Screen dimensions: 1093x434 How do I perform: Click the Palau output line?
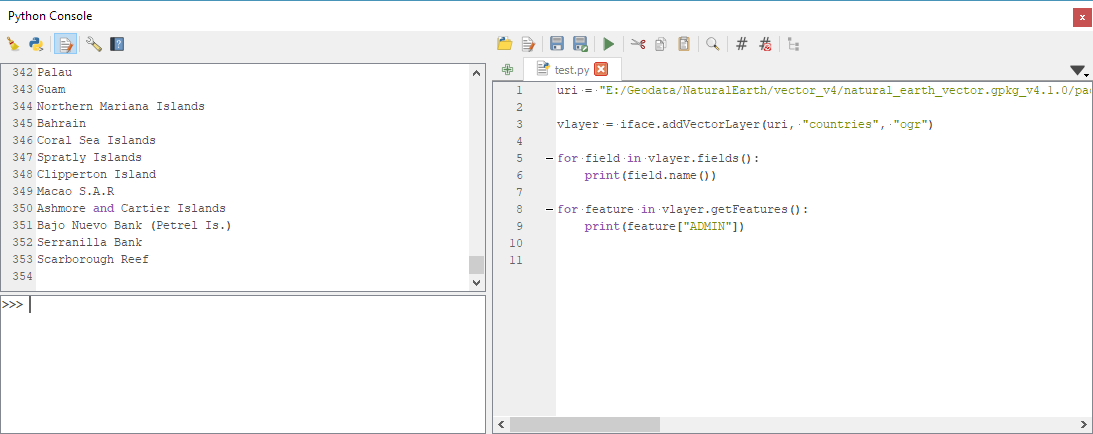[54, 72]
